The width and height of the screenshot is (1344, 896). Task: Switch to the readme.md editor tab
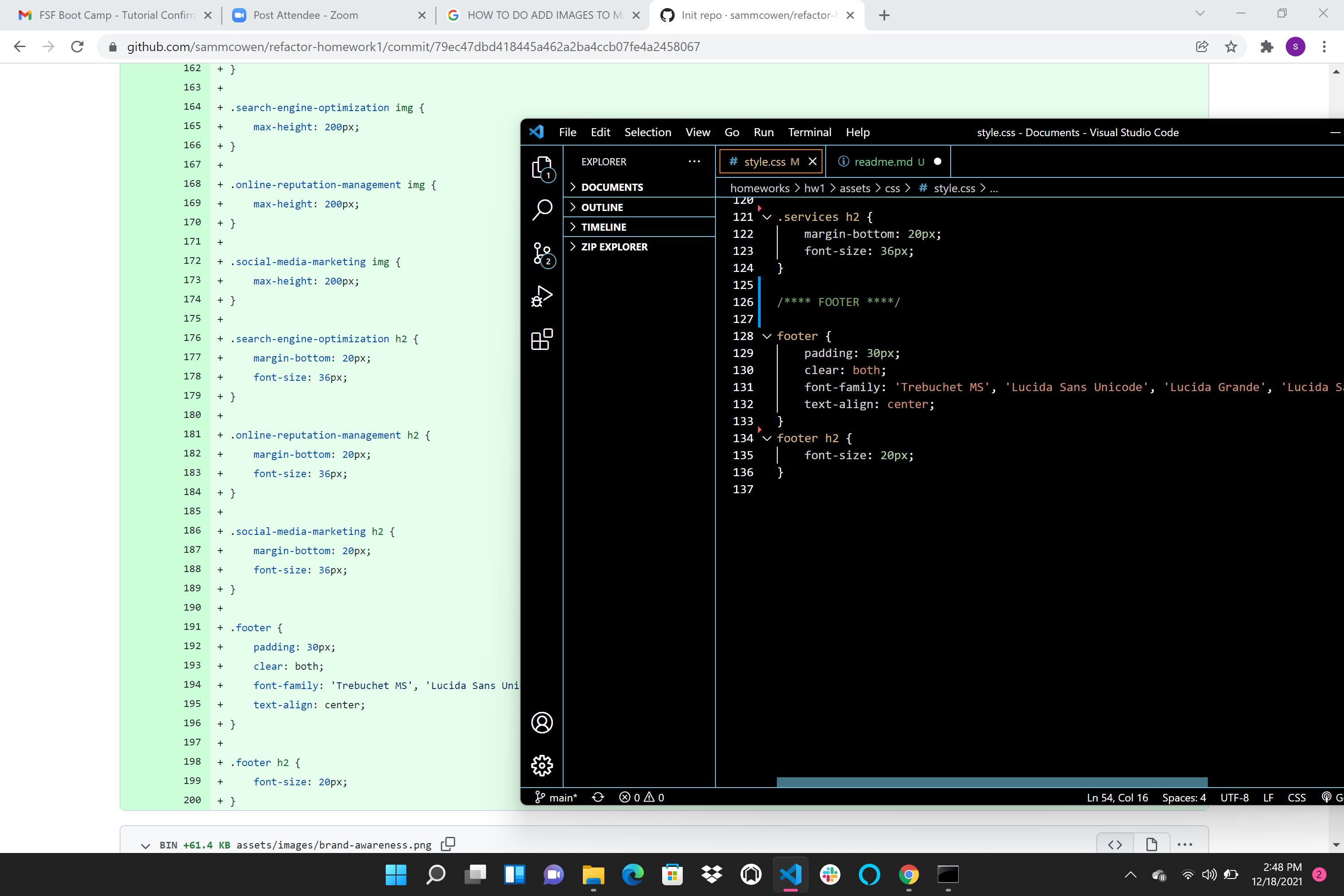pos(888,162)
